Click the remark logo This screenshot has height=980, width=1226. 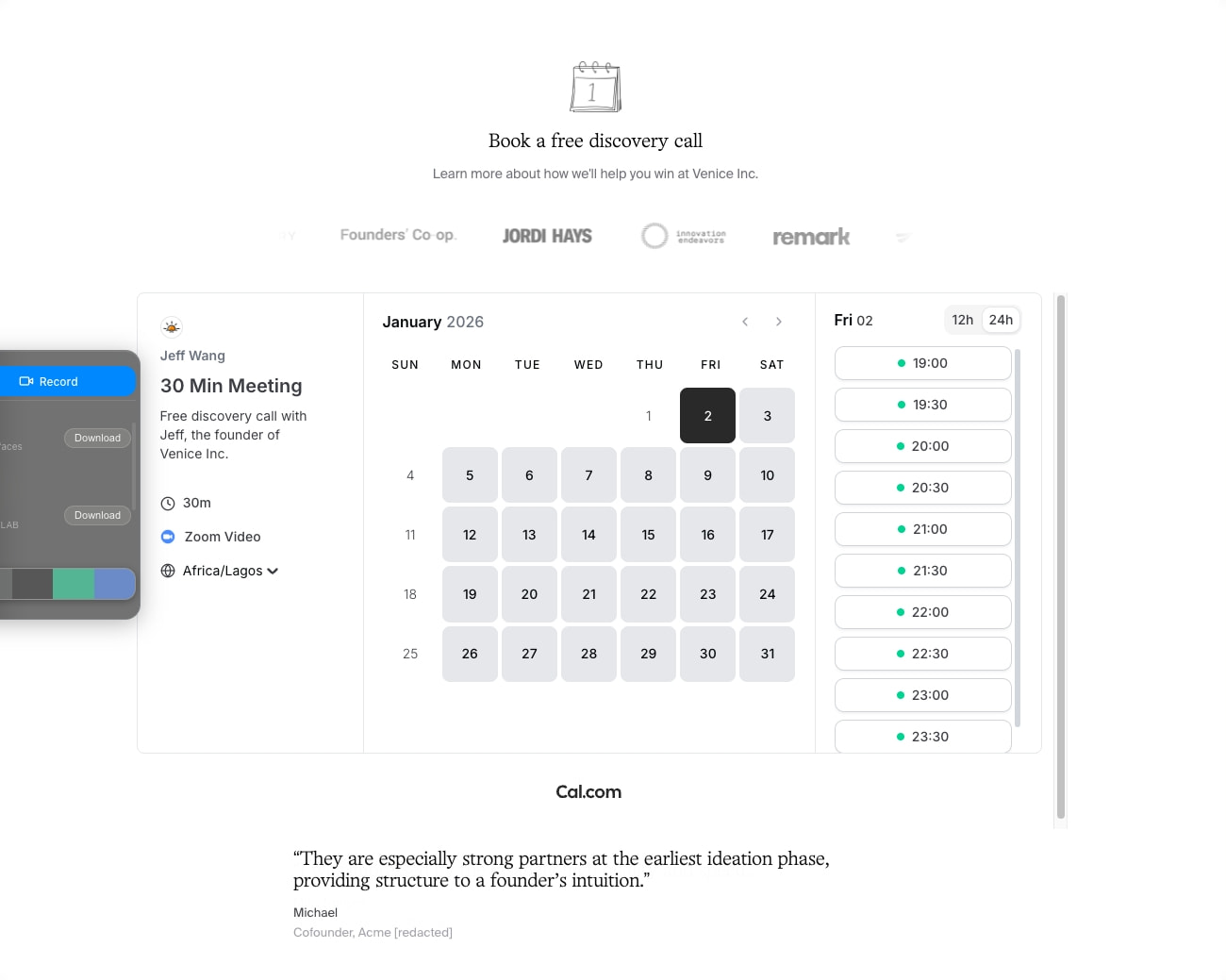[811, 237]
